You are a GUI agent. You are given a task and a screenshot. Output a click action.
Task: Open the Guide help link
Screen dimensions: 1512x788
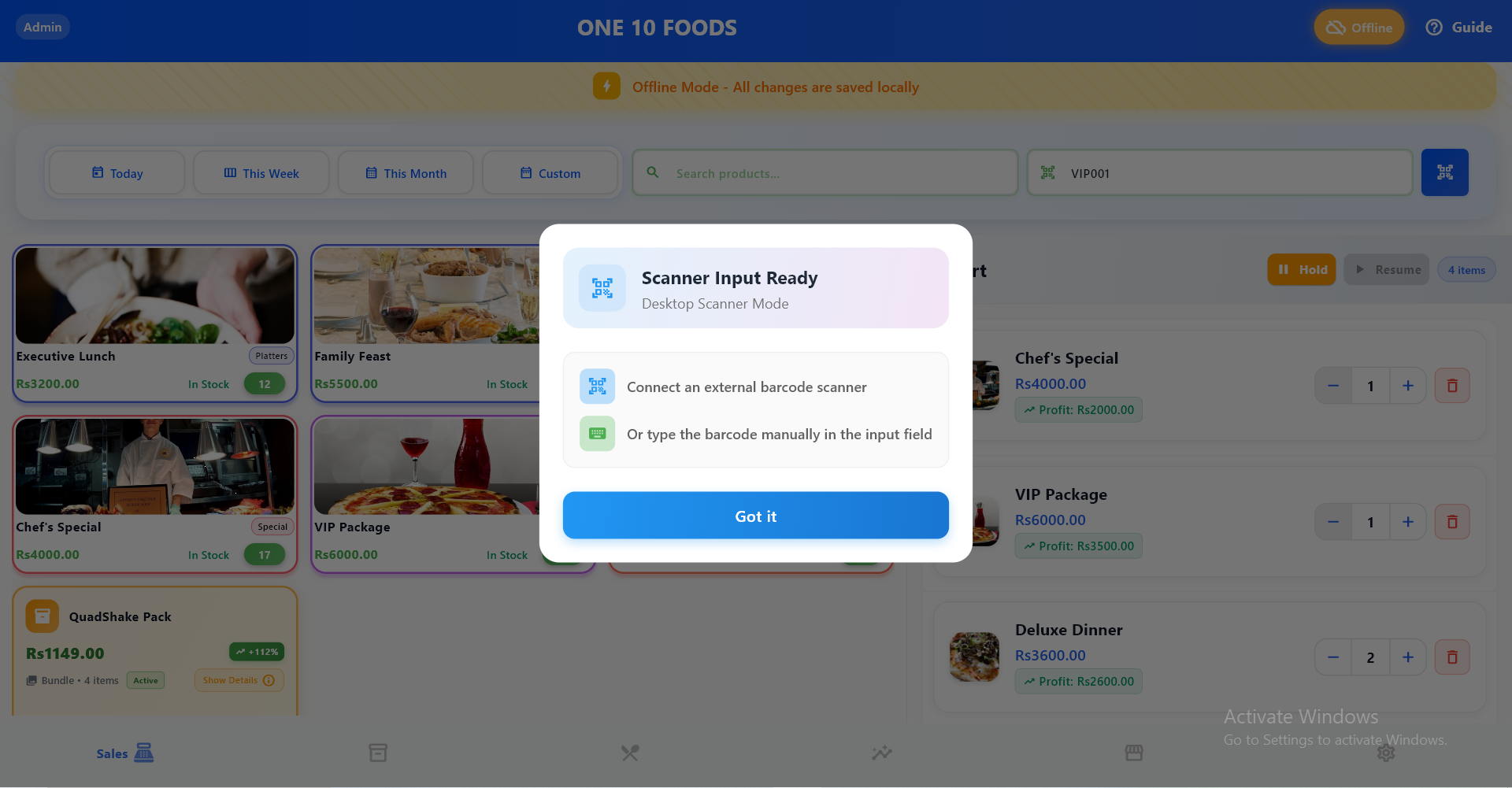click(x=1459, y=28)
